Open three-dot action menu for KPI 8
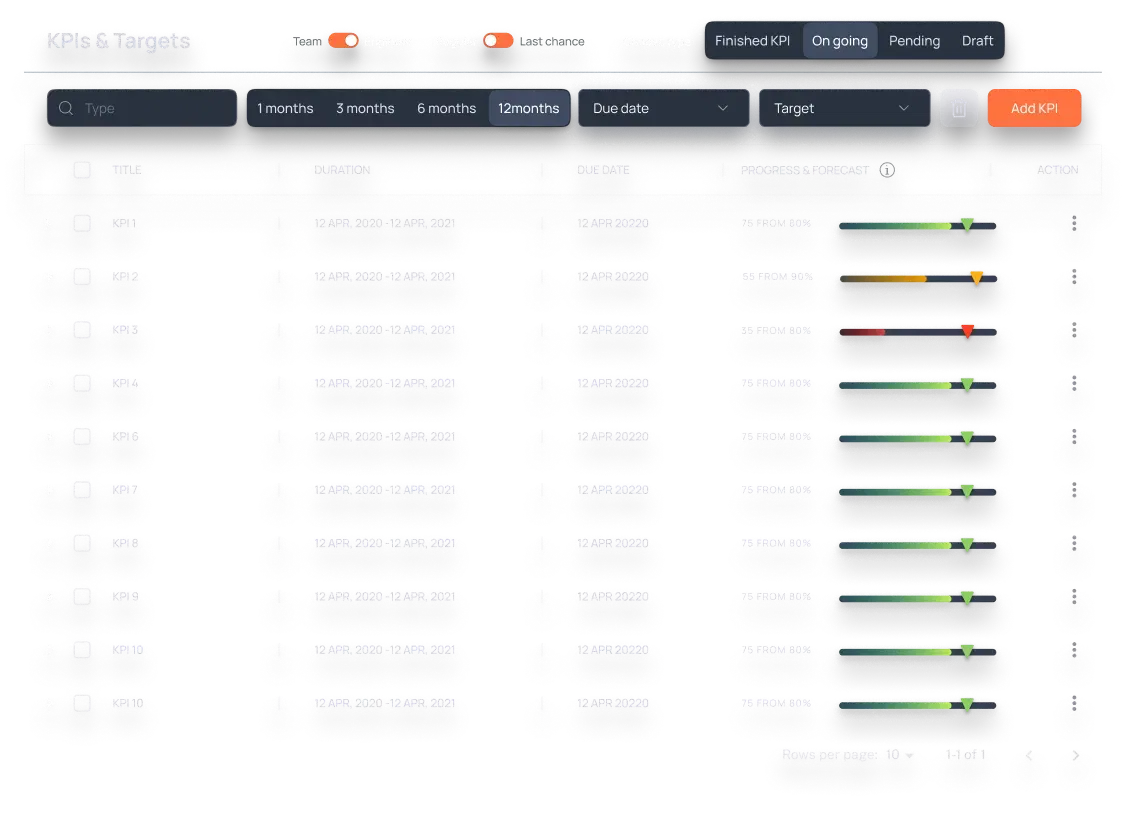This screenshot has width=1126, height=819. (x=1074, y=543)
